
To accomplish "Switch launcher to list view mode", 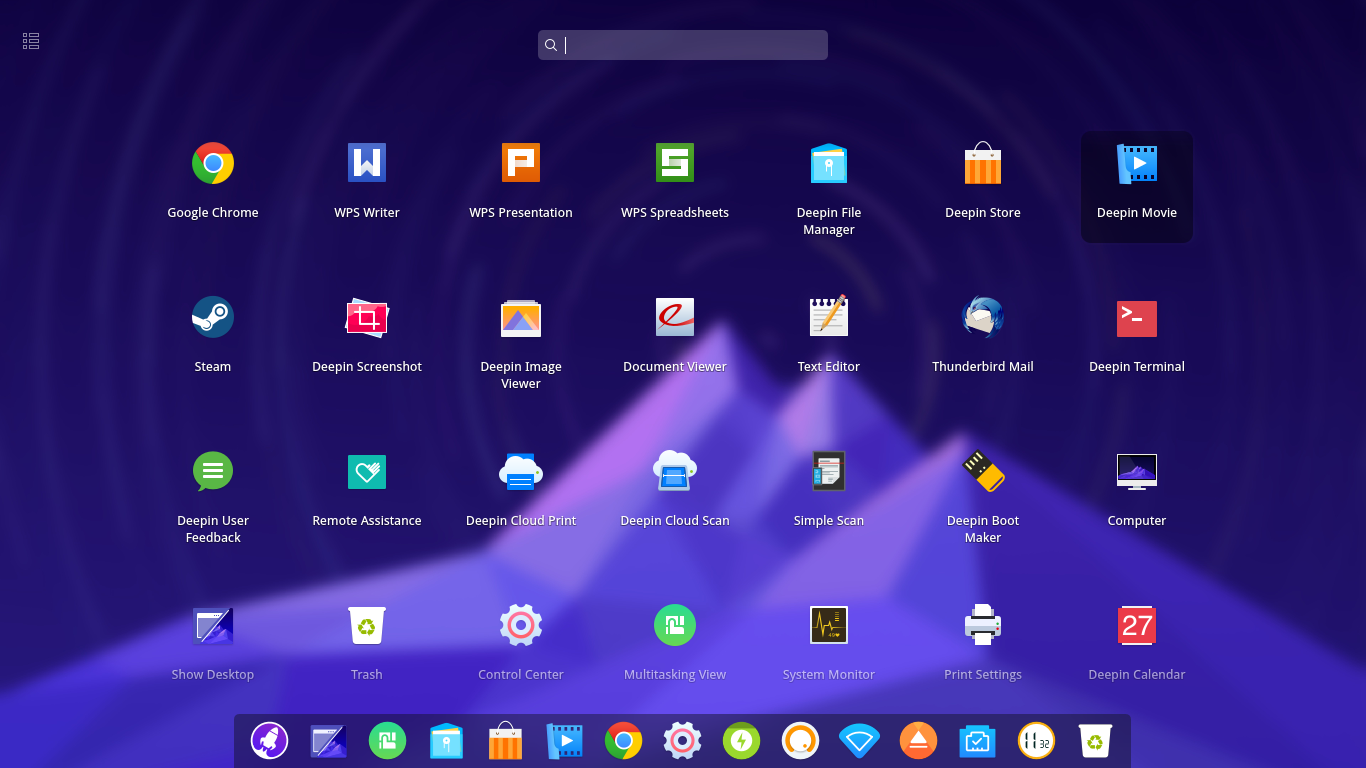I will click(x=30, y=40).
